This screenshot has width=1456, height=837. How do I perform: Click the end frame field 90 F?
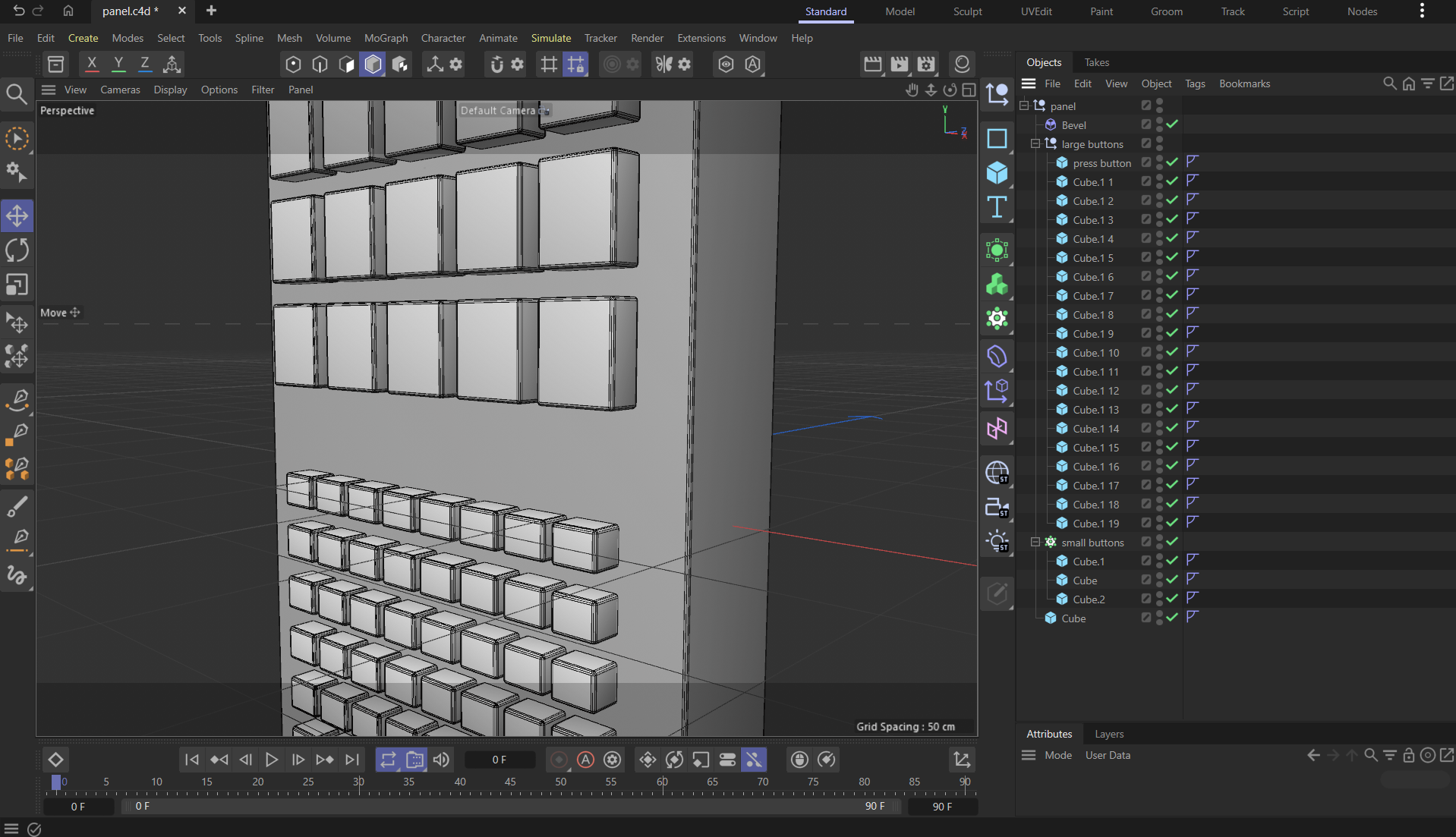click(x=942, y=807)
